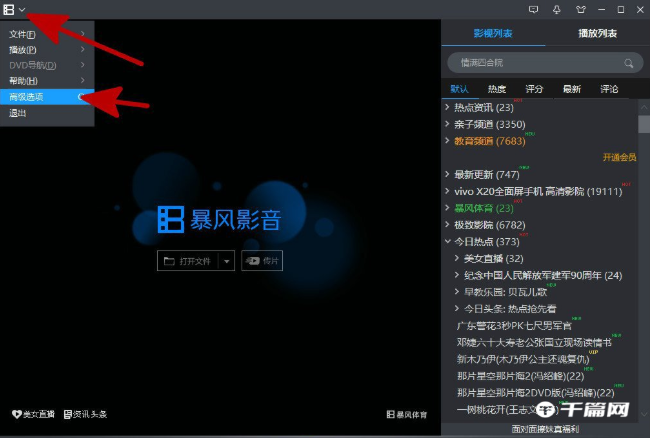
Task: Expand the 极致影院 (6782) category
Action: 447,225
